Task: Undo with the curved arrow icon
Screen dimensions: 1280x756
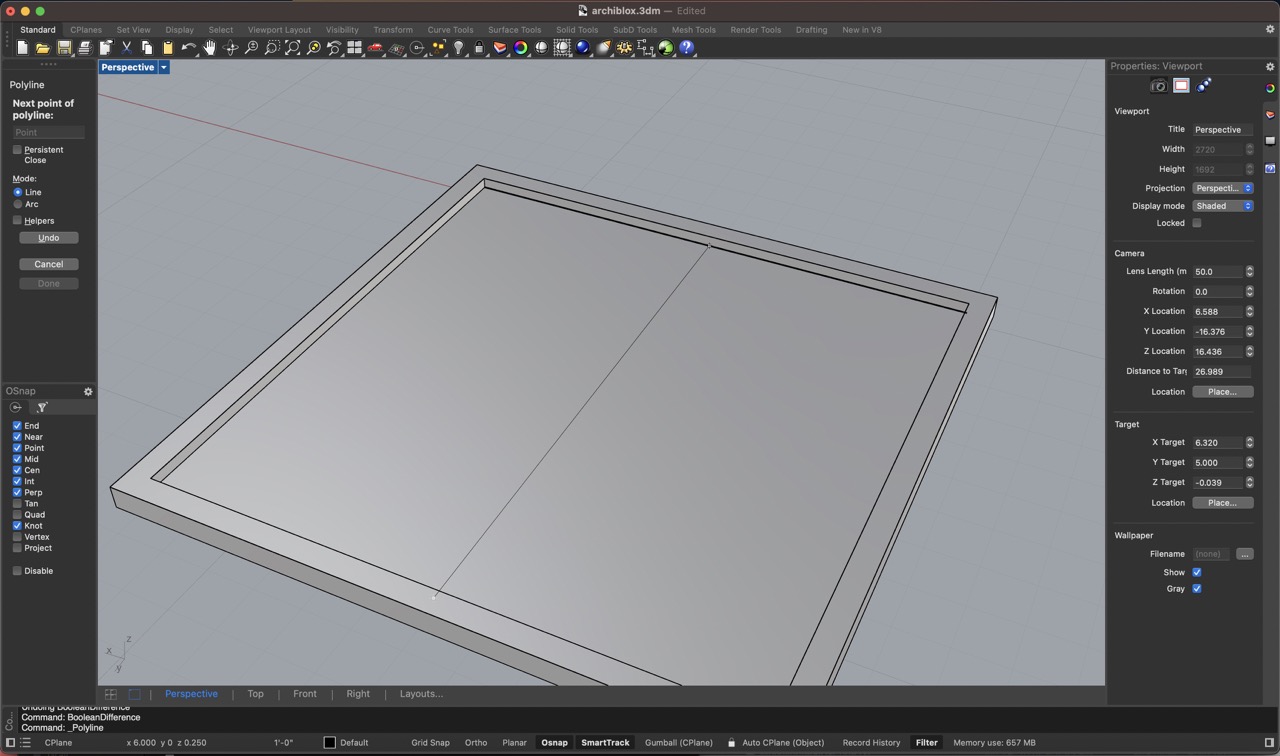Action: tap(189, 48)
